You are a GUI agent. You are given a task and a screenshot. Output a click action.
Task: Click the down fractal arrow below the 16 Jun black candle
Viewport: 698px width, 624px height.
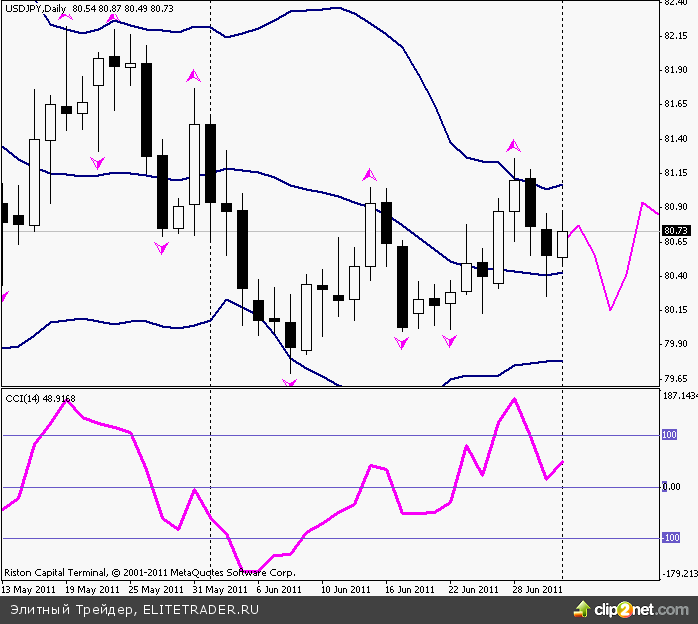click(x=402, y=343)
